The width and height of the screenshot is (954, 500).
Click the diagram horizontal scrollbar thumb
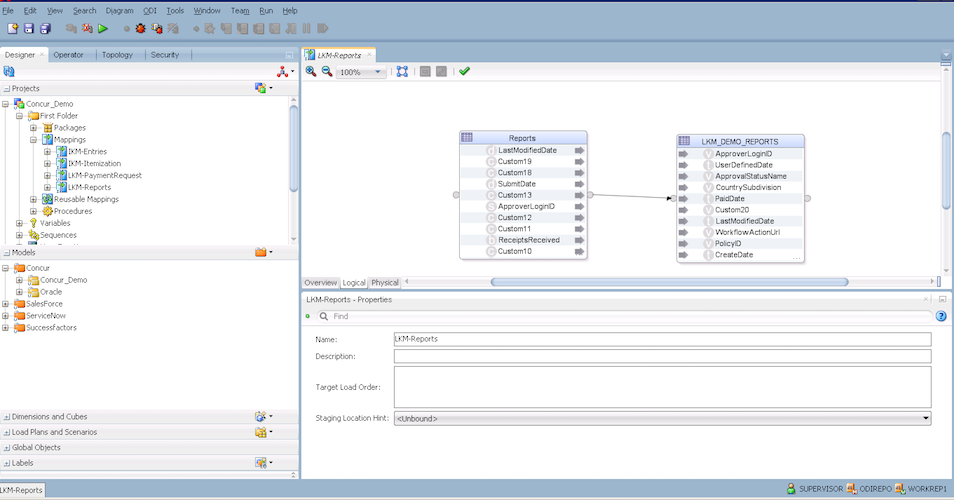[x=669, y=282]
